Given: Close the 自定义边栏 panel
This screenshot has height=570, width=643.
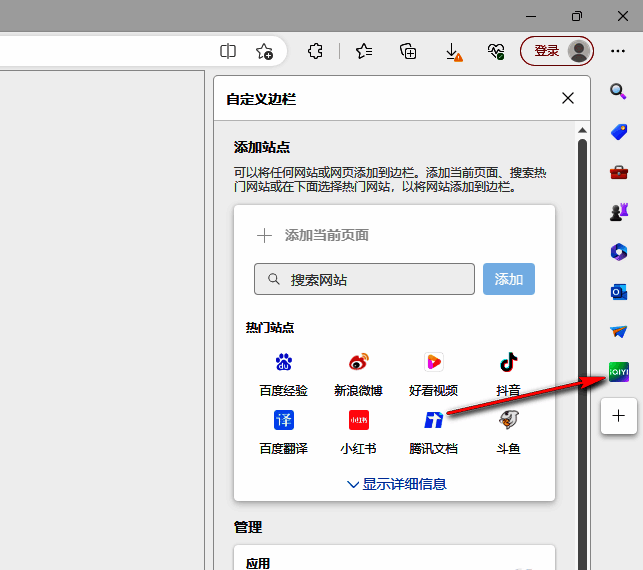Looking at the screenshot, I should 568,98.
